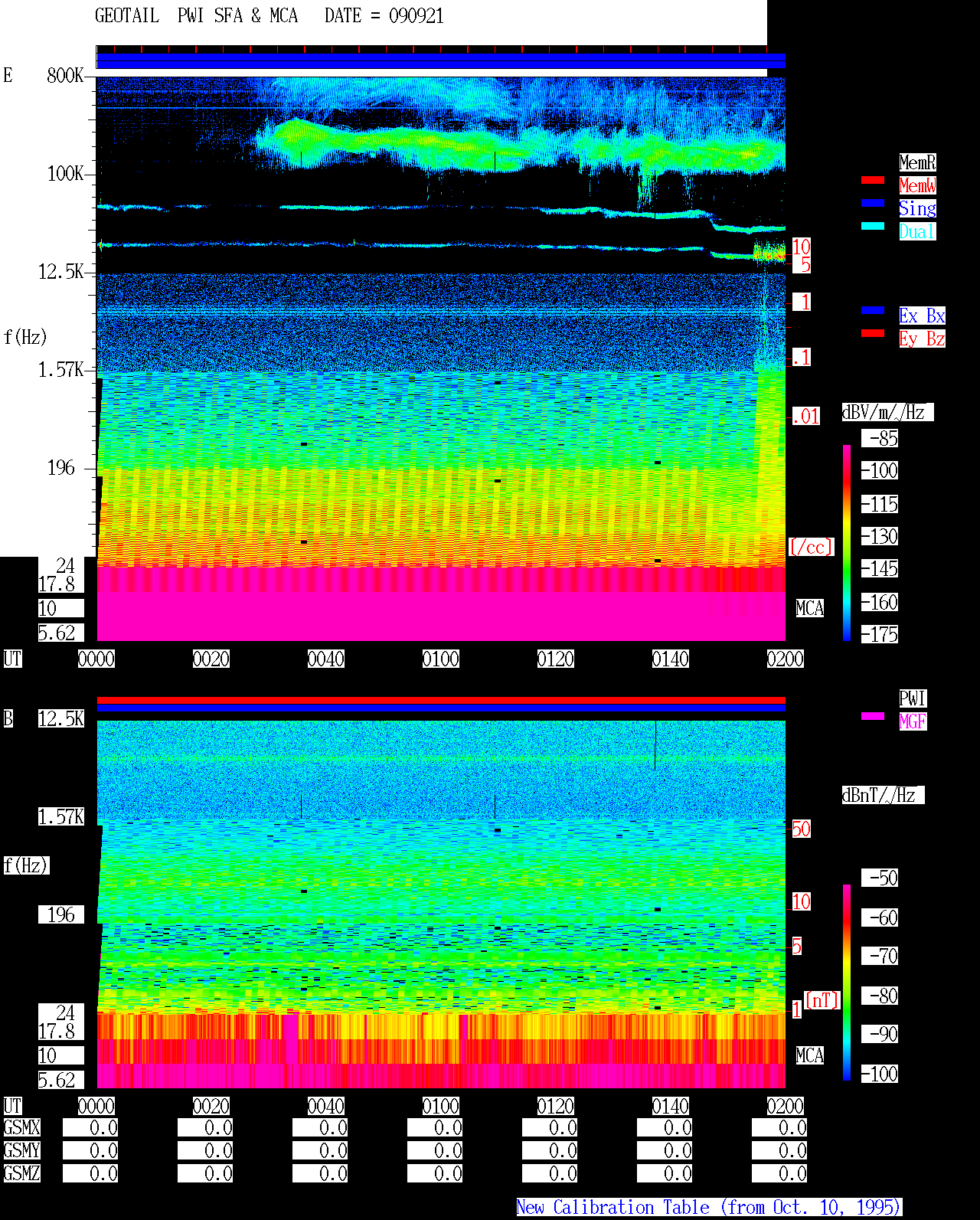Click the magnetic field rainbow color bar

pyautogui.click(x=847, y=983)
